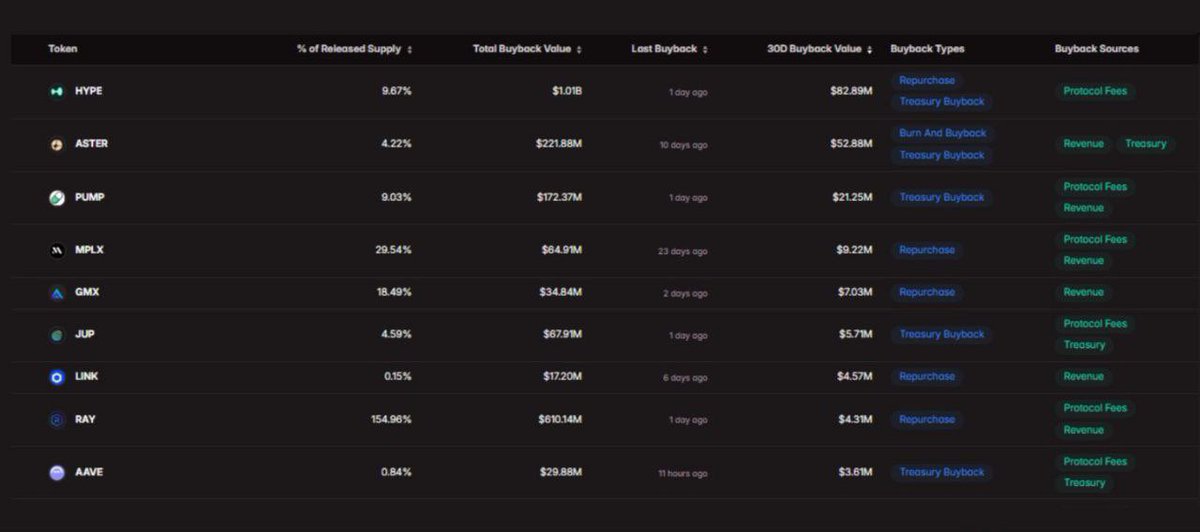Click the RAY token logo icon
The width and height of the screenshot is (1200, 532).
(x=57, y=420)
